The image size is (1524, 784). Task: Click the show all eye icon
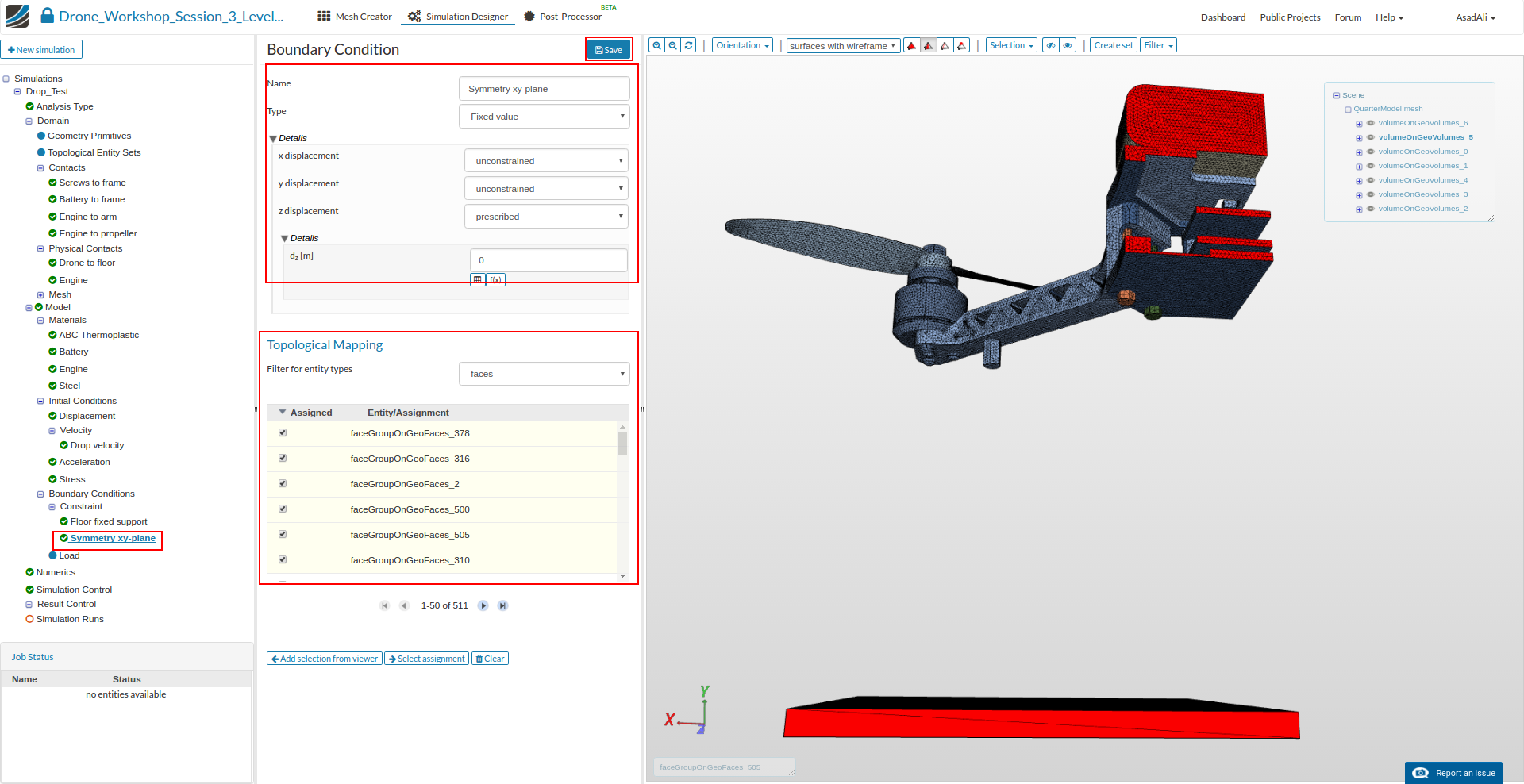(x=1068, y=45)
